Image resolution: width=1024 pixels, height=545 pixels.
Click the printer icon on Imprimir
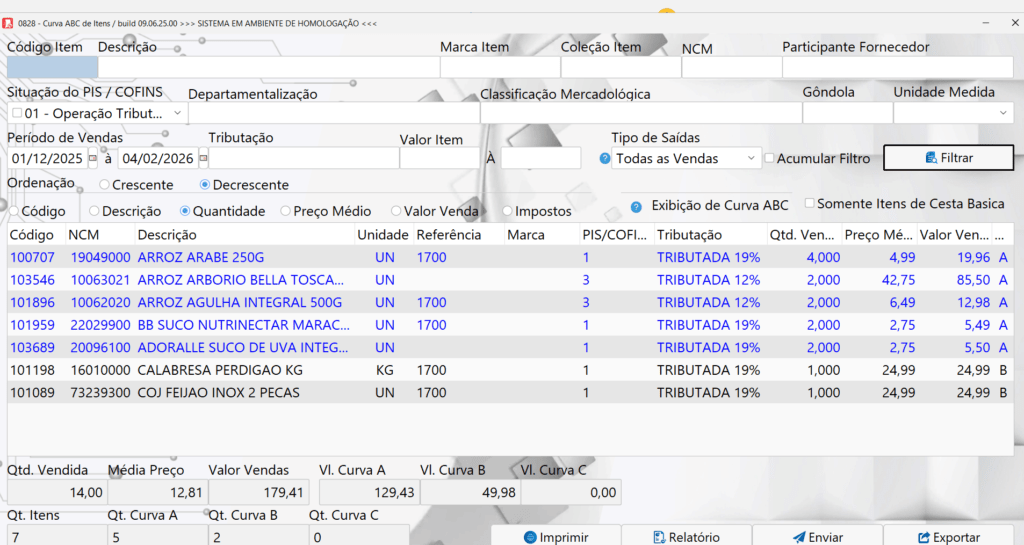[x=530, y=538]
